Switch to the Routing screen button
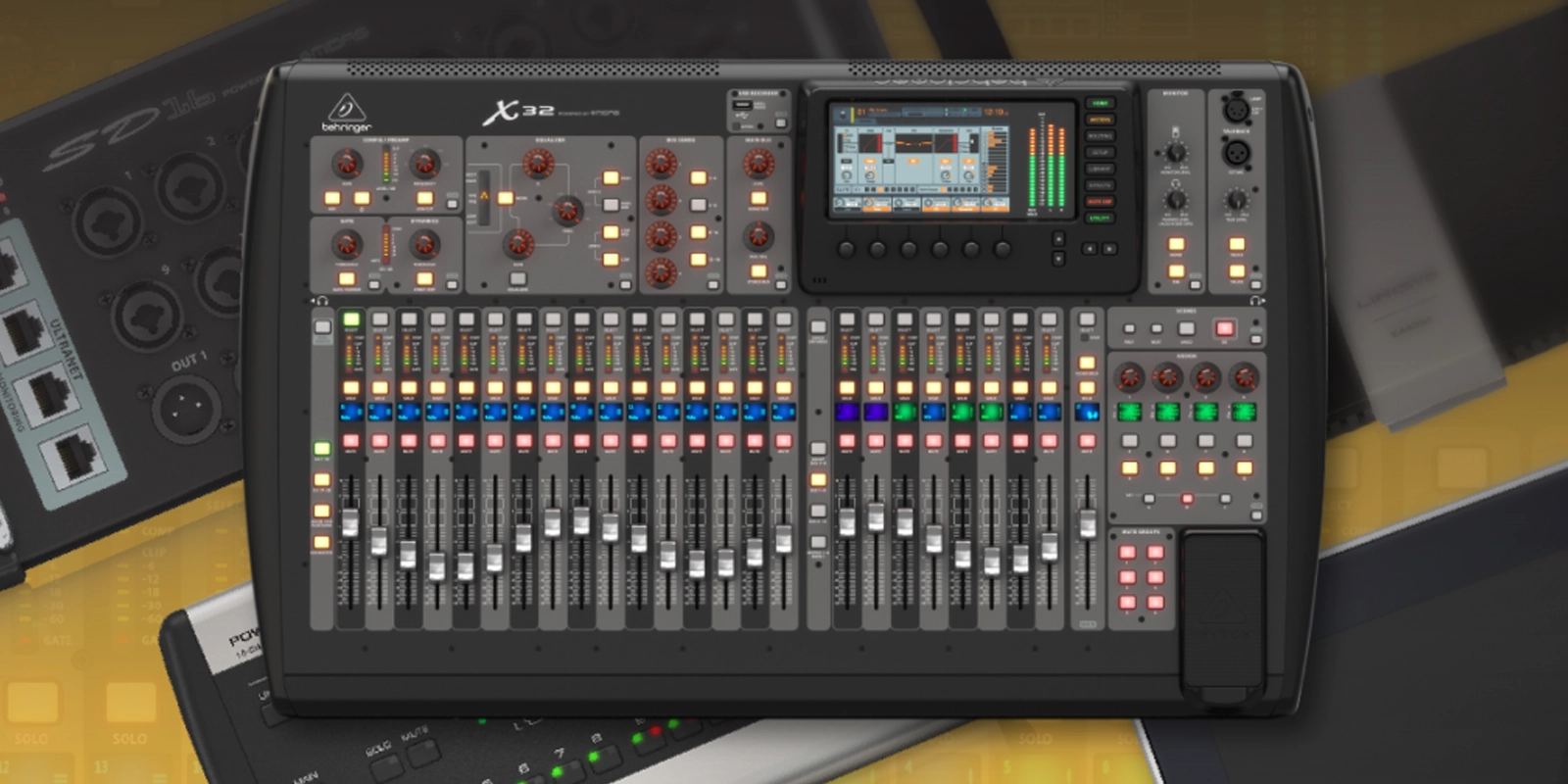This screenshot has width=1568, height=784. [1100, 136]
